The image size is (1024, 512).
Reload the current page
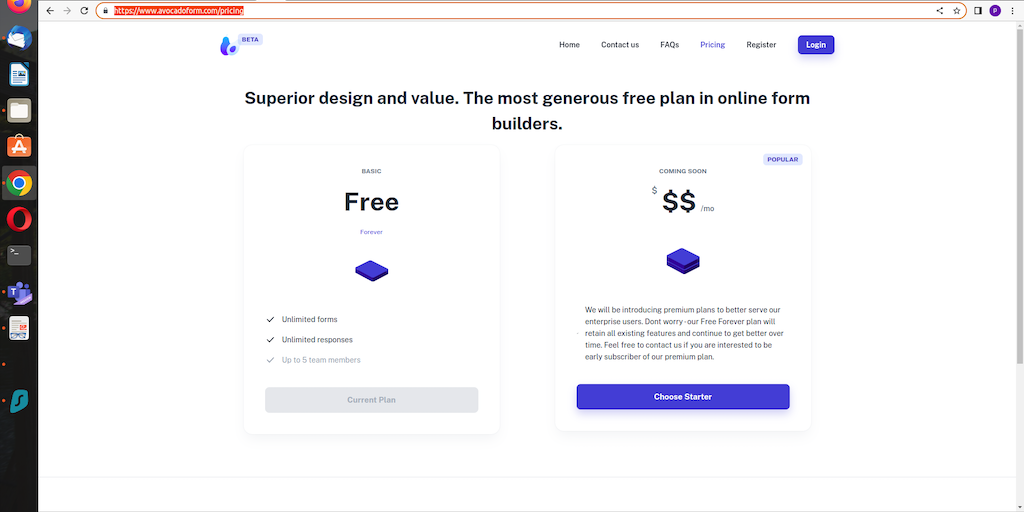(x=84, y=10)
